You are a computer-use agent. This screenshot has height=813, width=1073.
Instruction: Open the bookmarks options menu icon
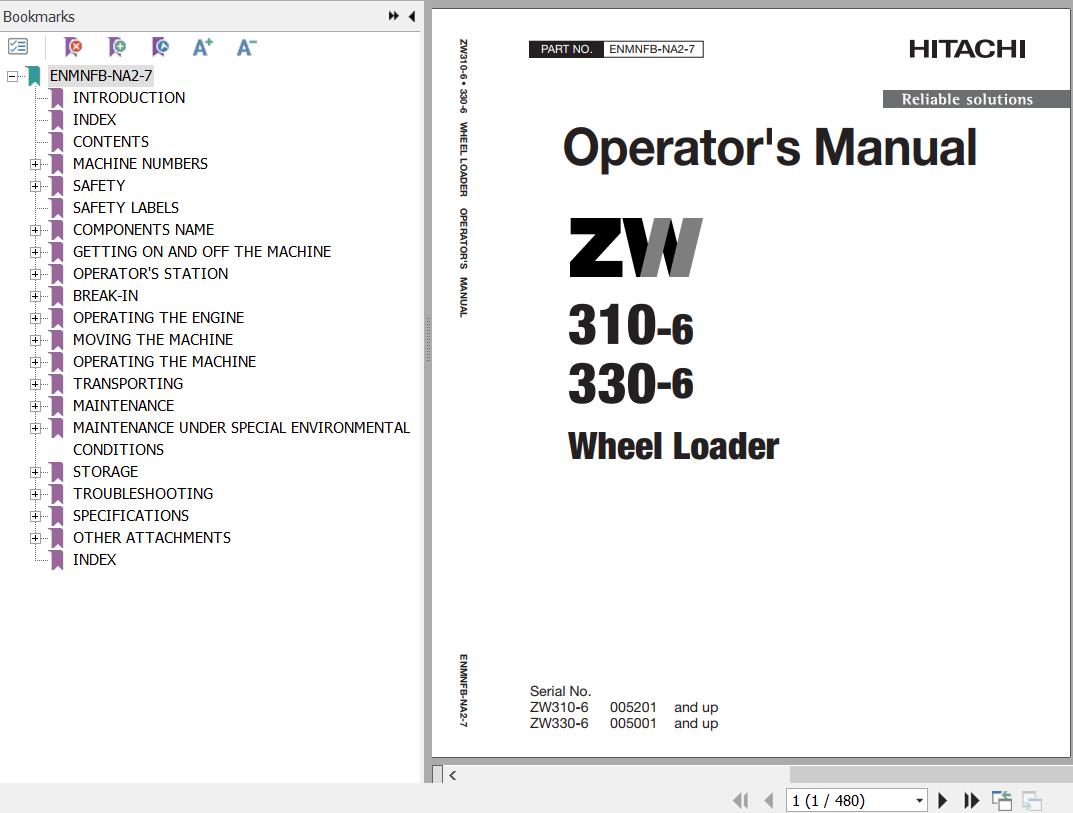point(17,47)
